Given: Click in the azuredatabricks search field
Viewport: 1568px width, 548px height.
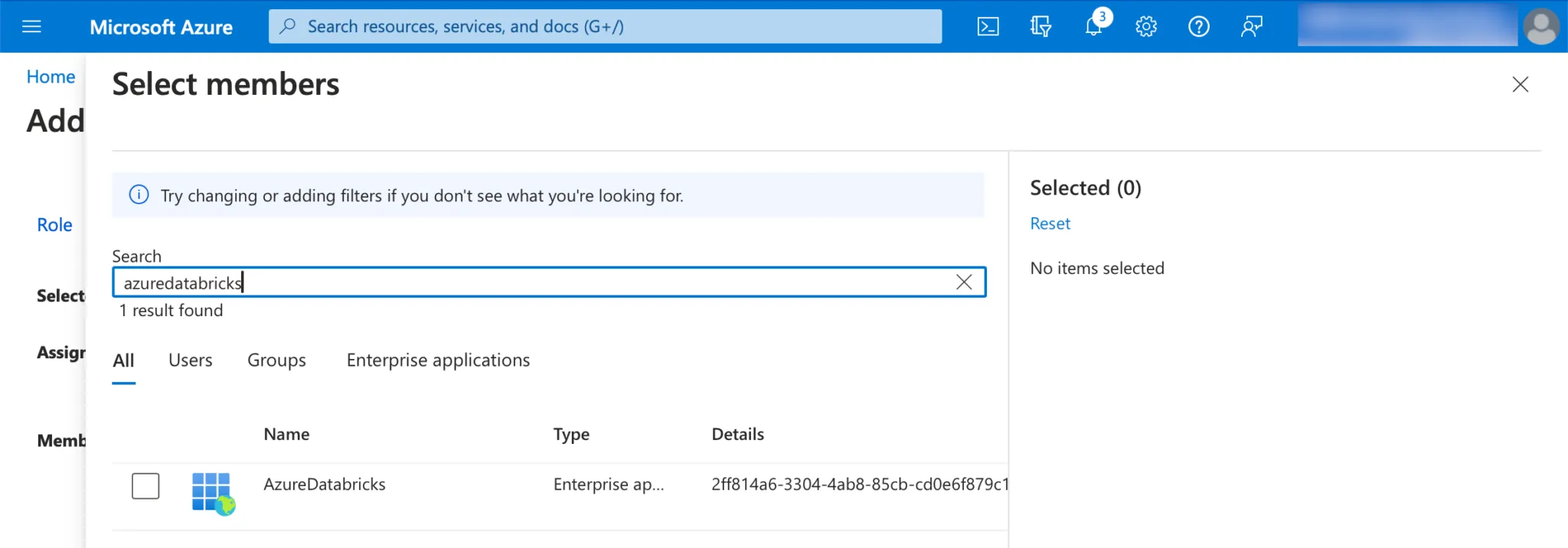Looking at the screenshot, I should click(536, 282).
